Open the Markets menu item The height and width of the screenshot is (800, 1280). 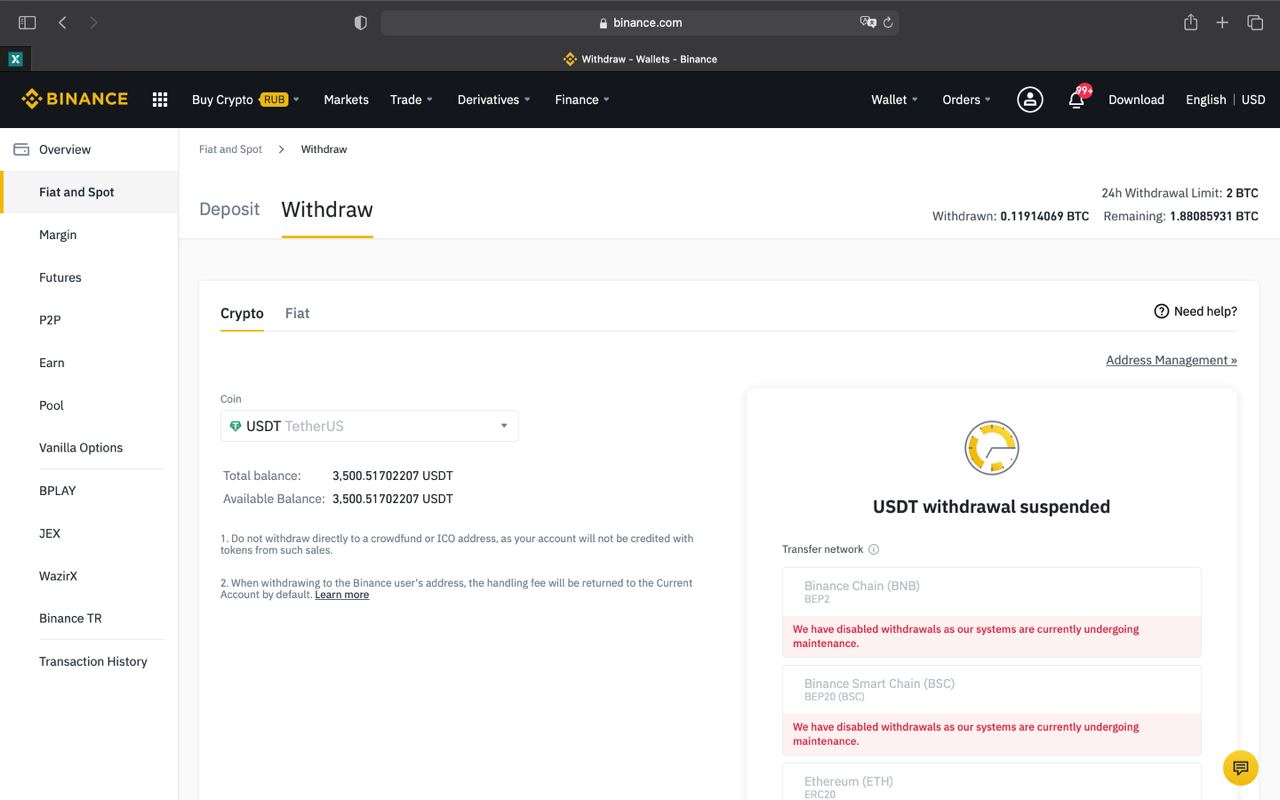[x=346, y=99]
